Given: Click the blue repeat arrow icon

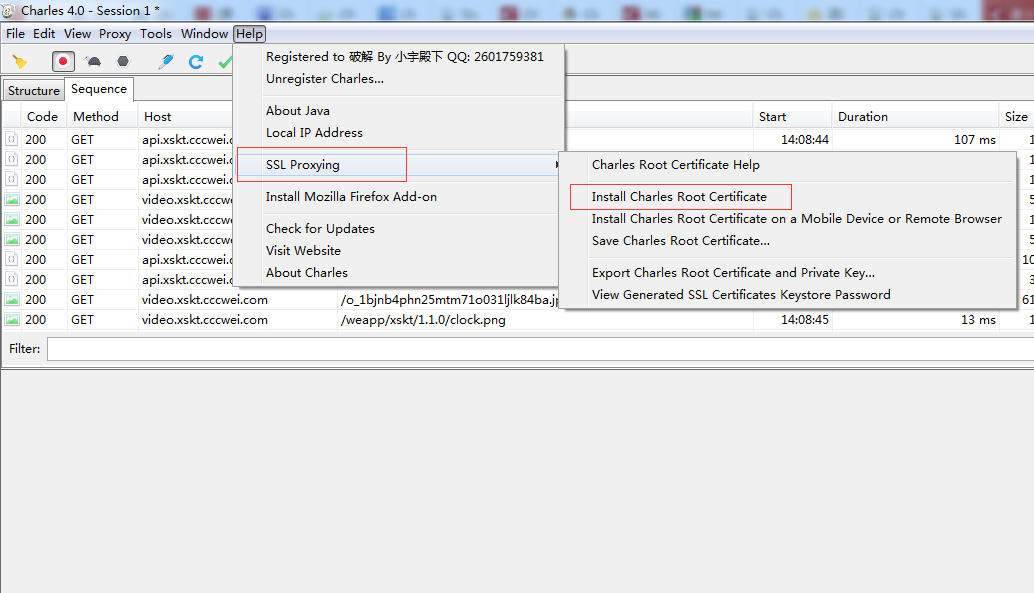Looking at the screenshot, I should coord(196,61).
